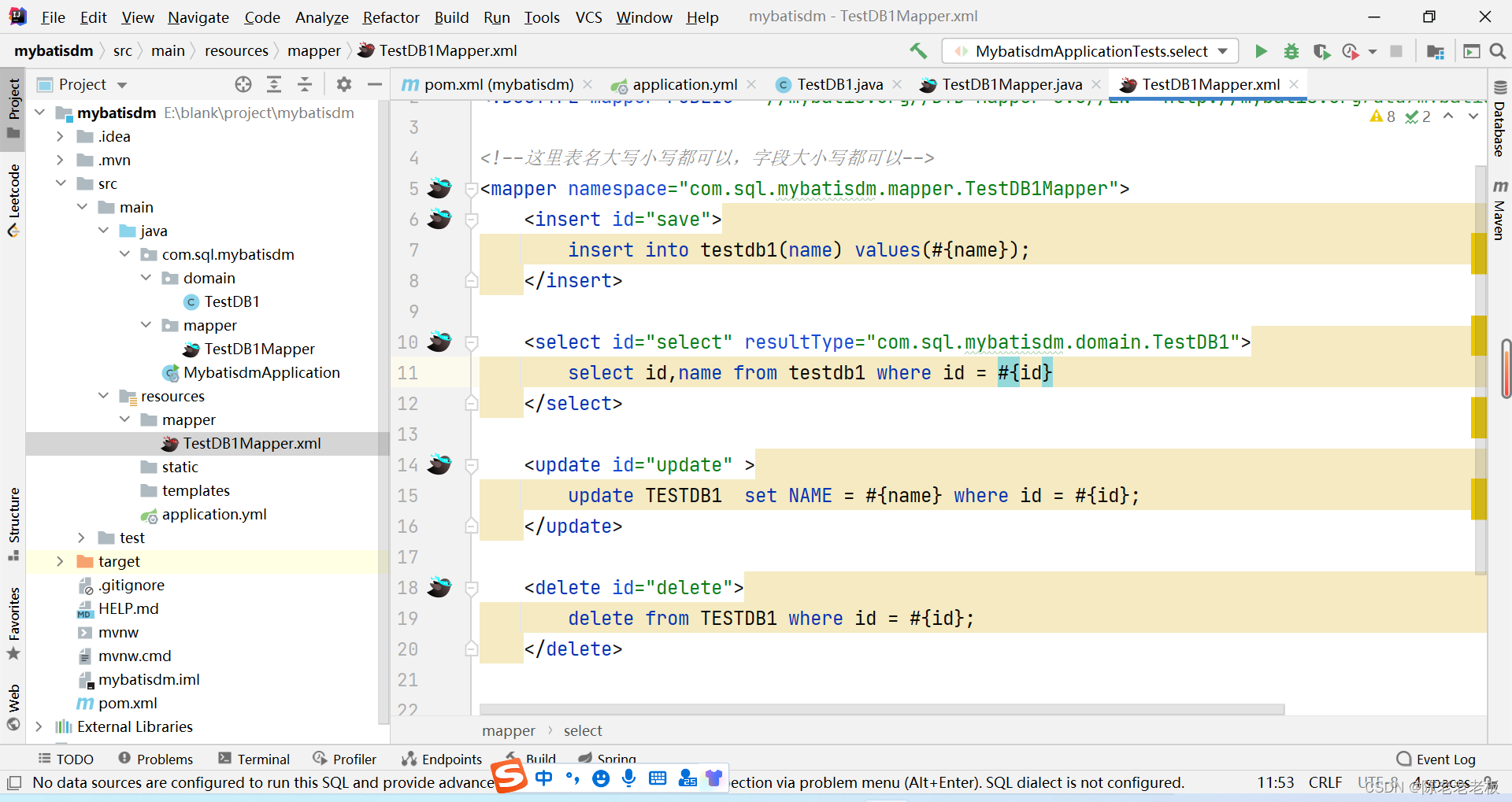The height and width of the screenshot is (802, 1512).
Task: Click Expand All icon in Project panel
Action: click(x=274, y=84)
